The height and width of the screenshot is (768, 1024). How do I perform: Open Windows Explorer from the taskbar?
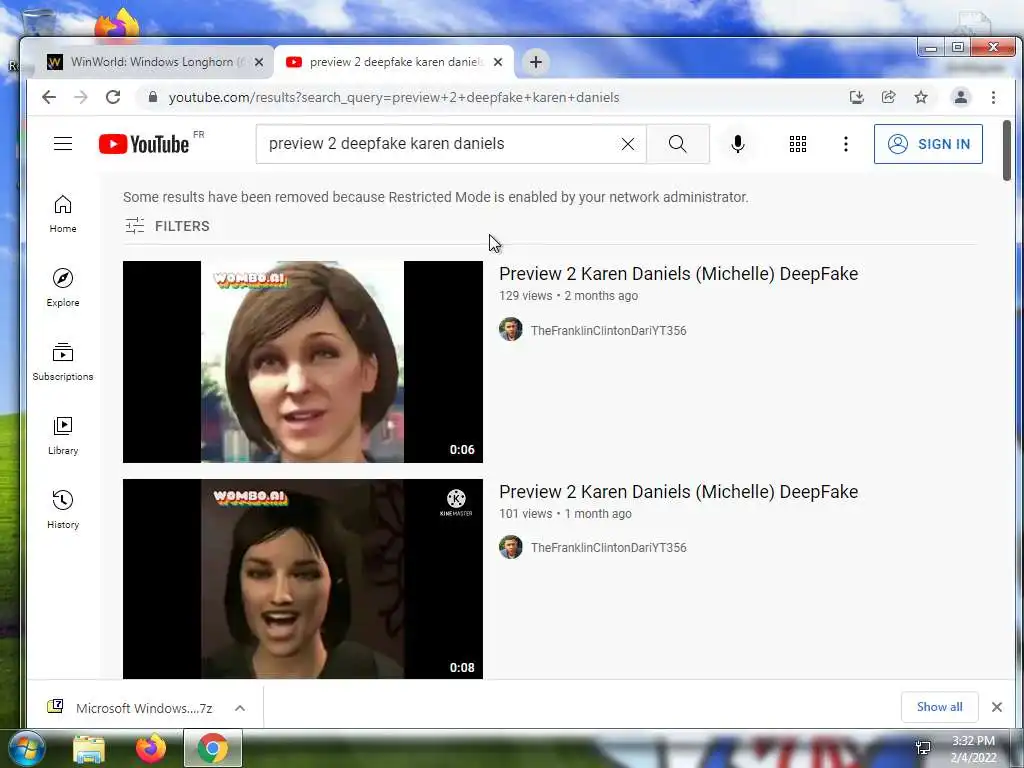tap(89, 748)
